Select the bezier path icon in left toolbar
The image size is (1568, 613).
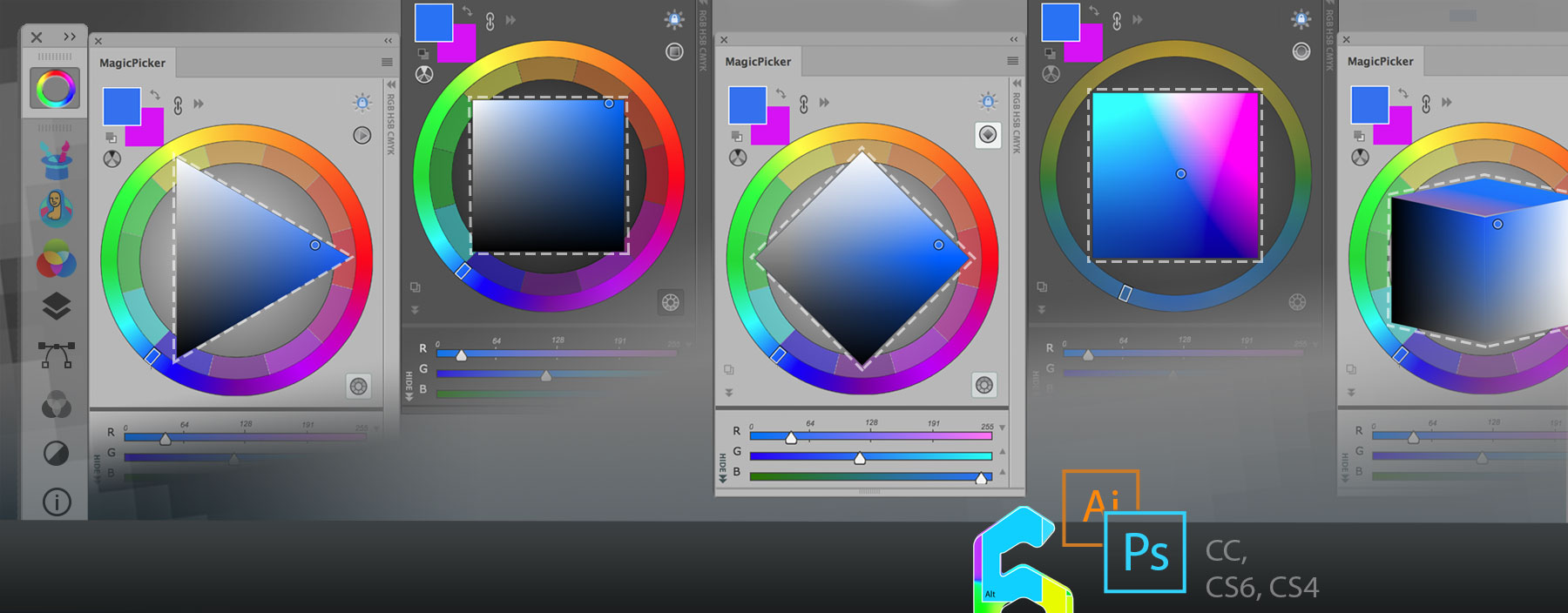[x=56, y=355]
